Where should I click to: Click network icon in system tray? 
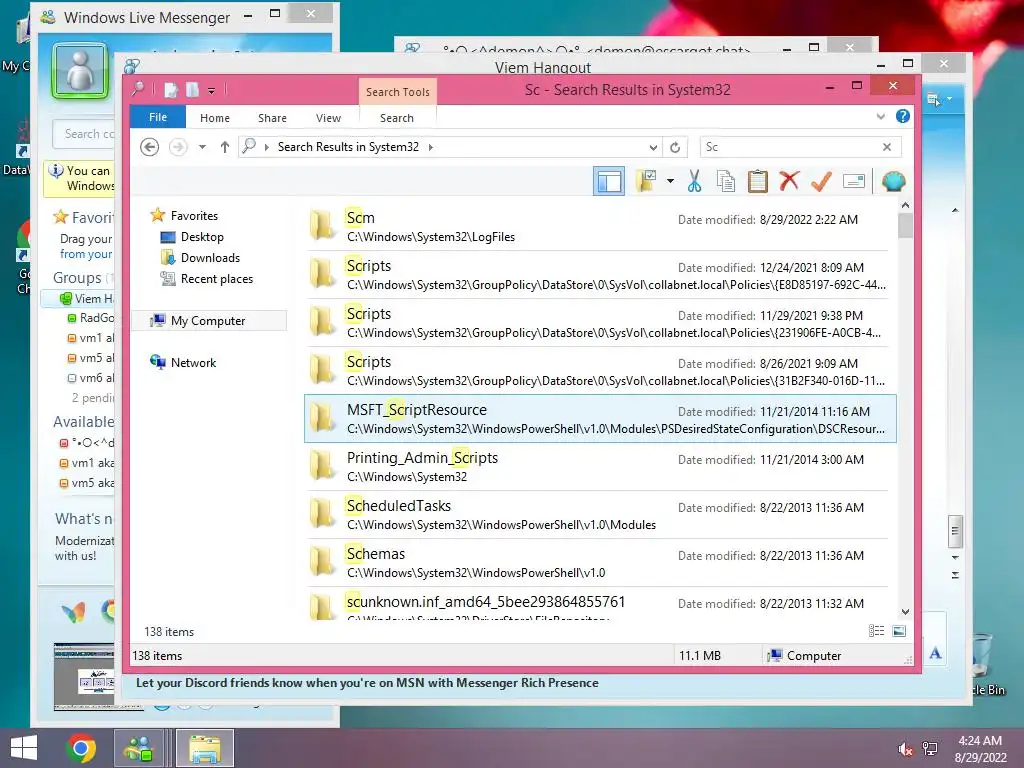coord(930,749)
